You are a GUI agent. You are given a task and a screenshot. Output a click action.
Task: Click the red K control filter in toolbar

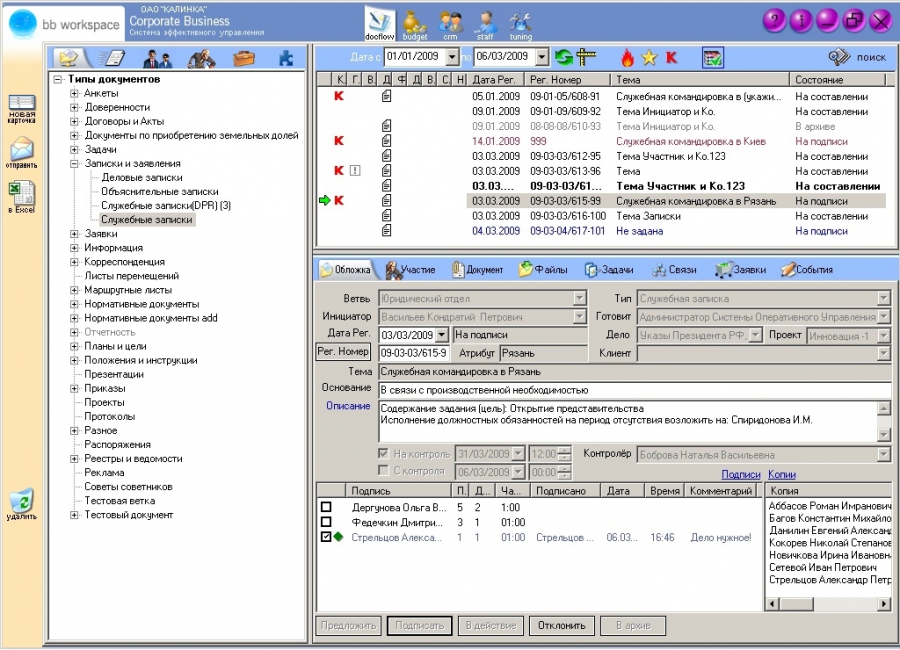671,57
